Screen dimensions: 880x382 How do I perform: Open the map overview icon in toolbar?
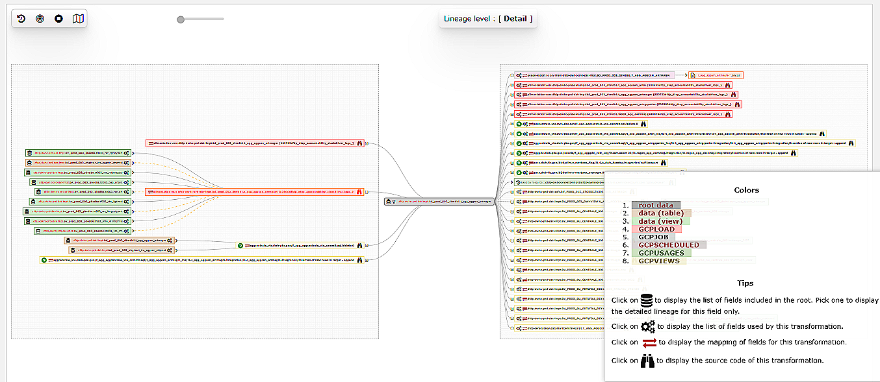click(79, 19)
